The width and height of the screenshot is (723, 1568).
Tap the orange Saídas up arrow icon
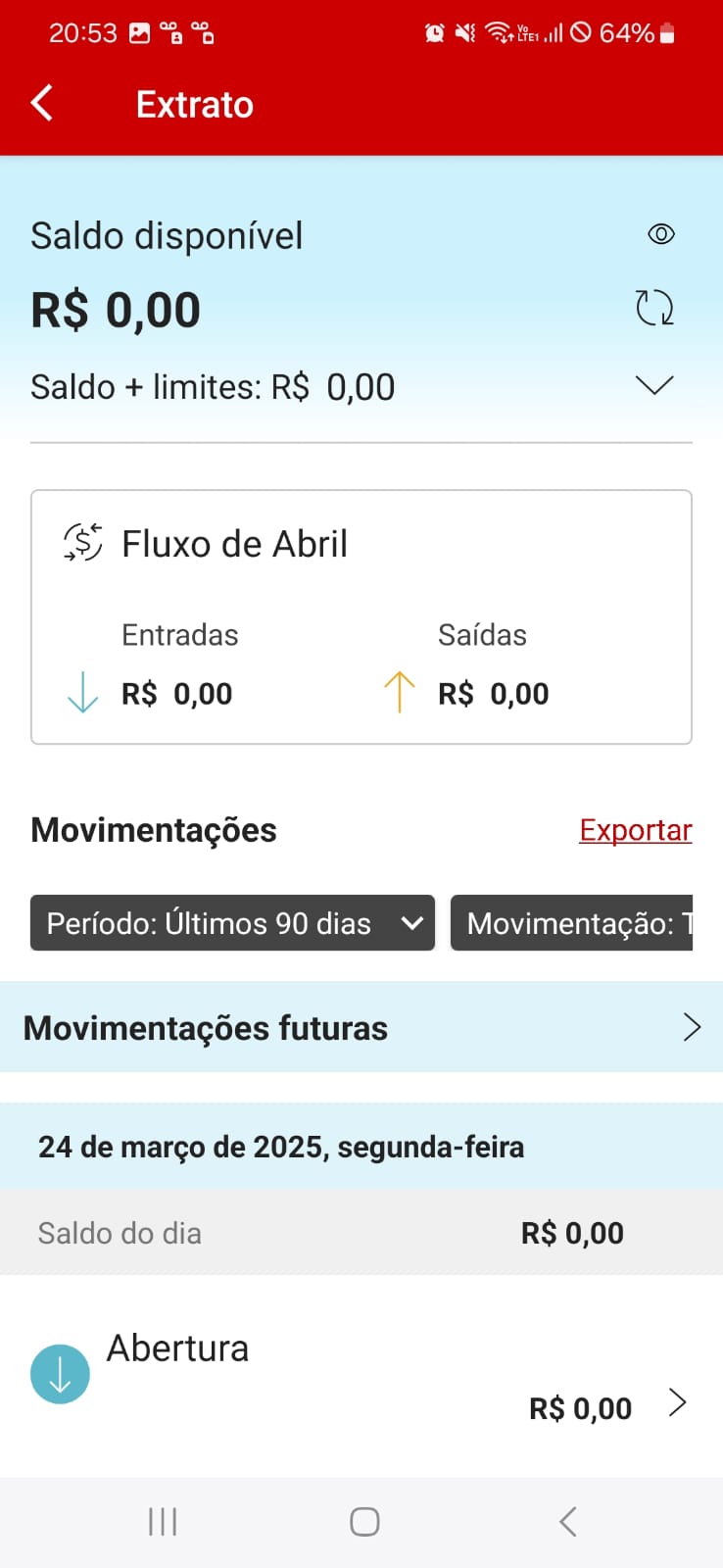click(x=399, y=692)
